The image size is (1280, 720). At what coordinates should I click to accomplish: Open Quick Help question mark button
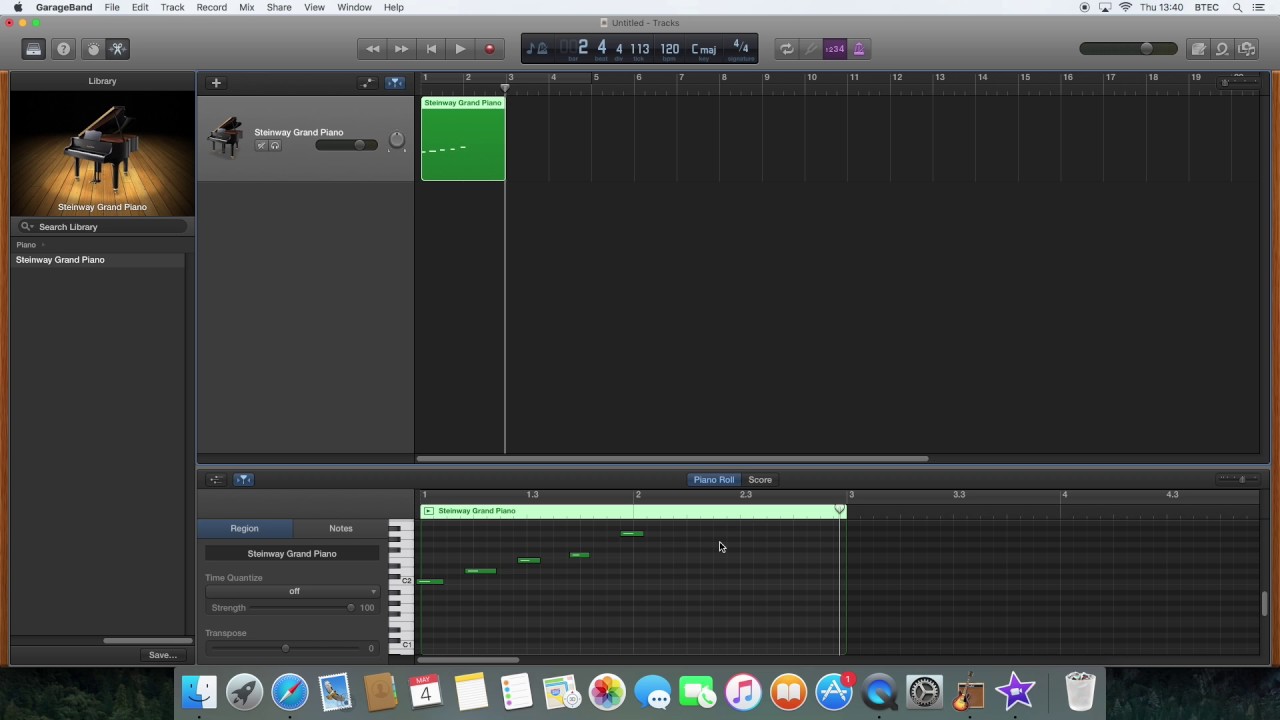pyautogui.click(x=63, y=49)
